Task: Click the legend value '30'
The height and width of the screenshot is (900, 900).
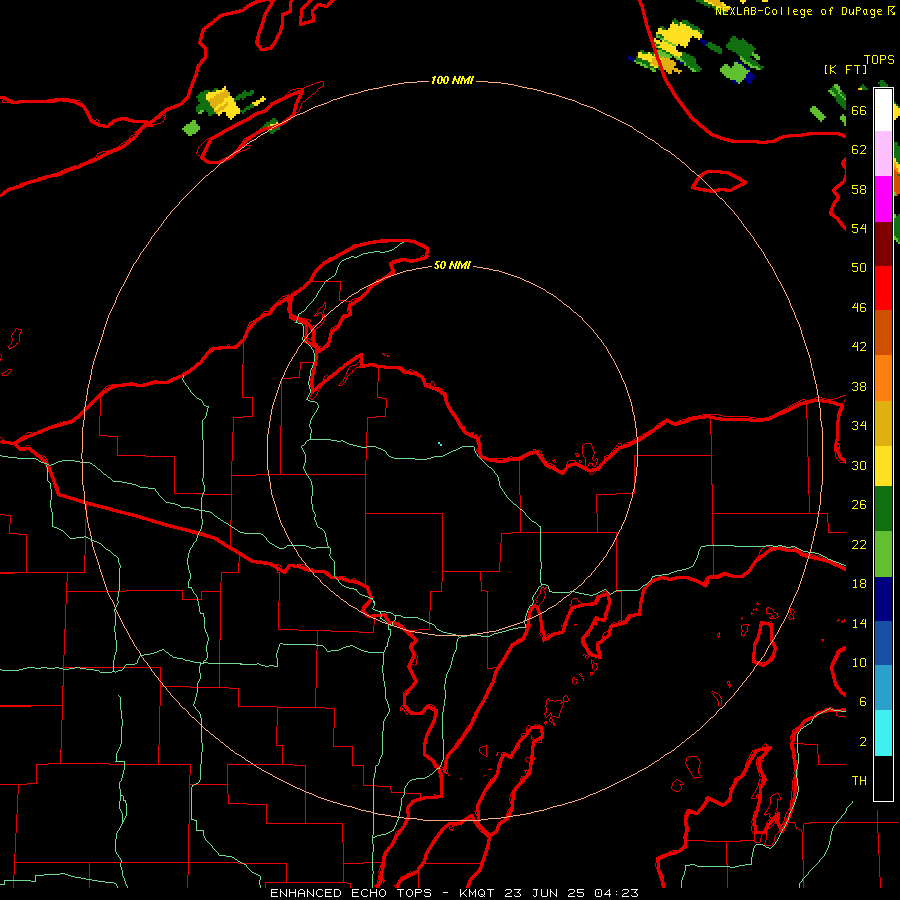Action: pyautogui.click(x=859, y=465)
